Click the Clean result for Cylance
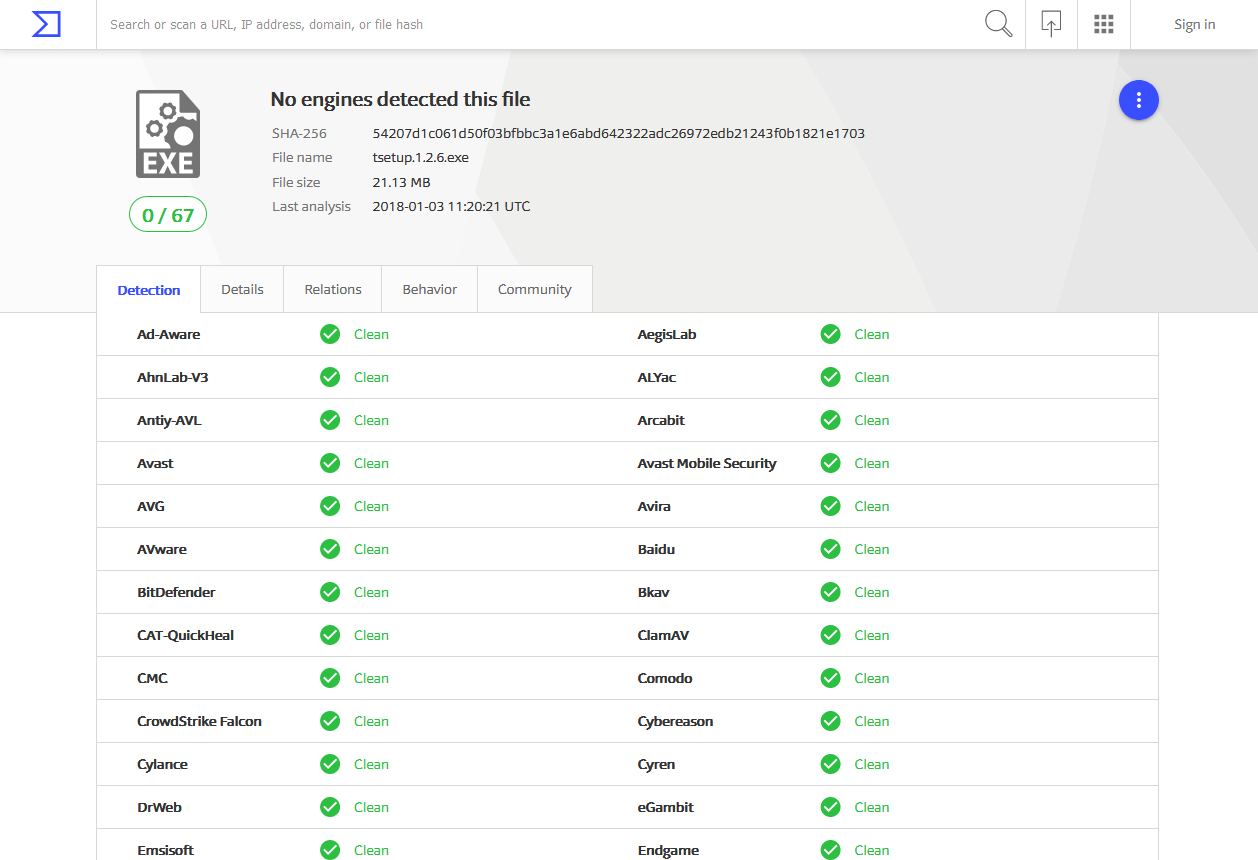This screenshot has width=1258, height=860. (371, 764)
